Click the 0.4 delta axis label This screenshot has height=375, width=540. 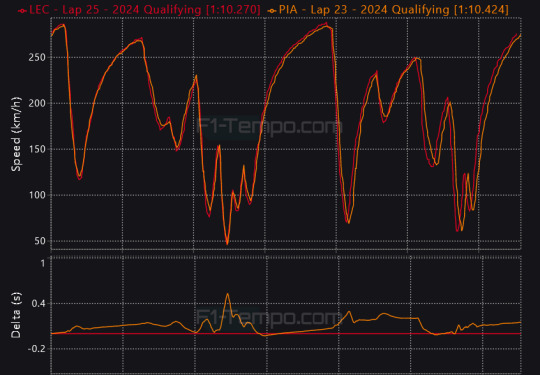(x=39, y=304)
